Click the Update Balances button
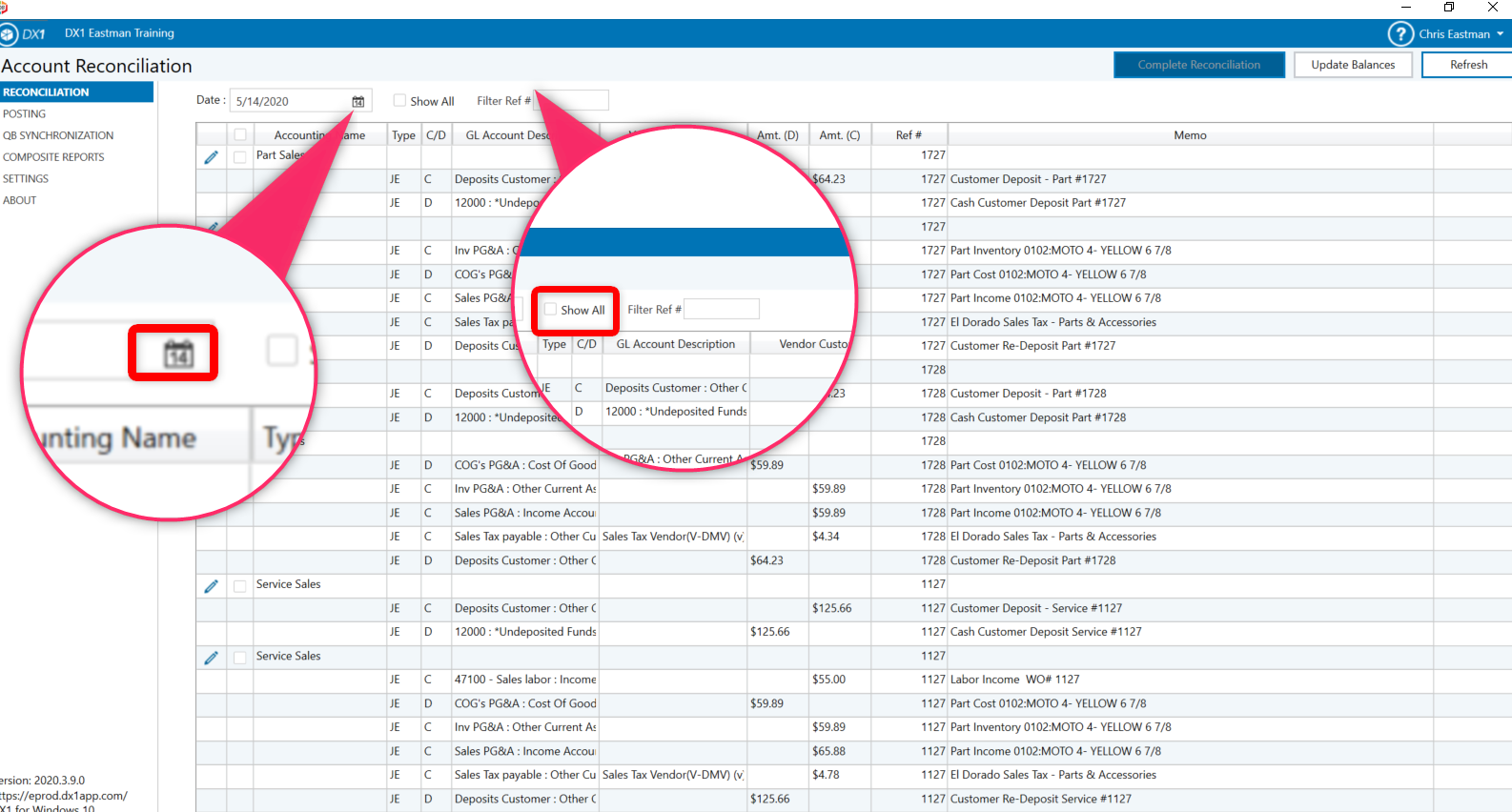 (1353, 65)
